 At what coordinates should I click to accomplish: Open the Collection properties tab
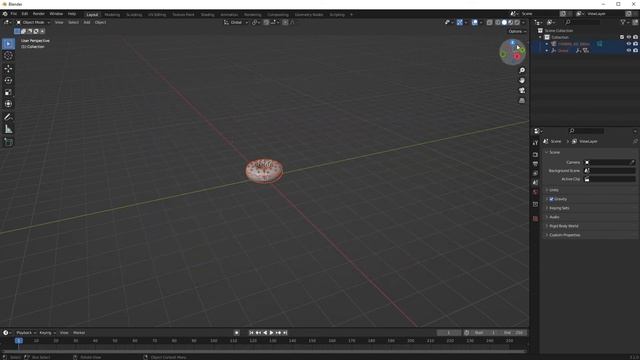coord(535,204)
